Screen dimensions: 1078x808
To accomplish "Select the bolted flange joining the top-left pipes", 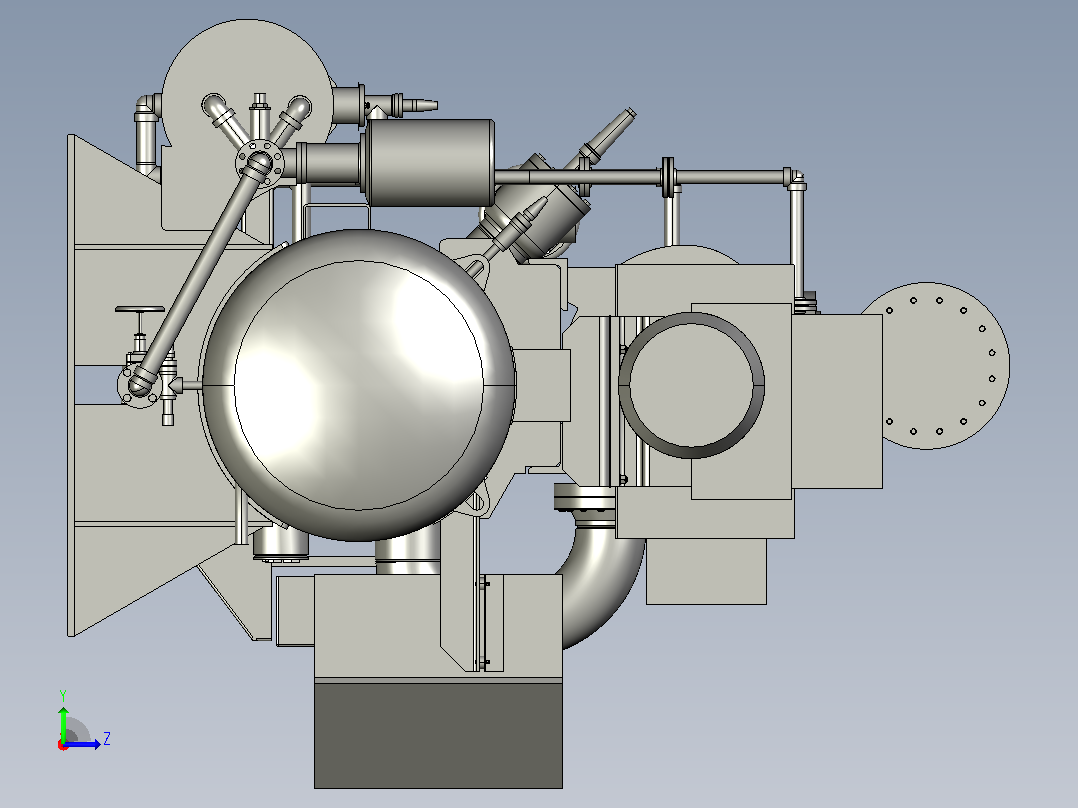I will [x=260, y=162].
